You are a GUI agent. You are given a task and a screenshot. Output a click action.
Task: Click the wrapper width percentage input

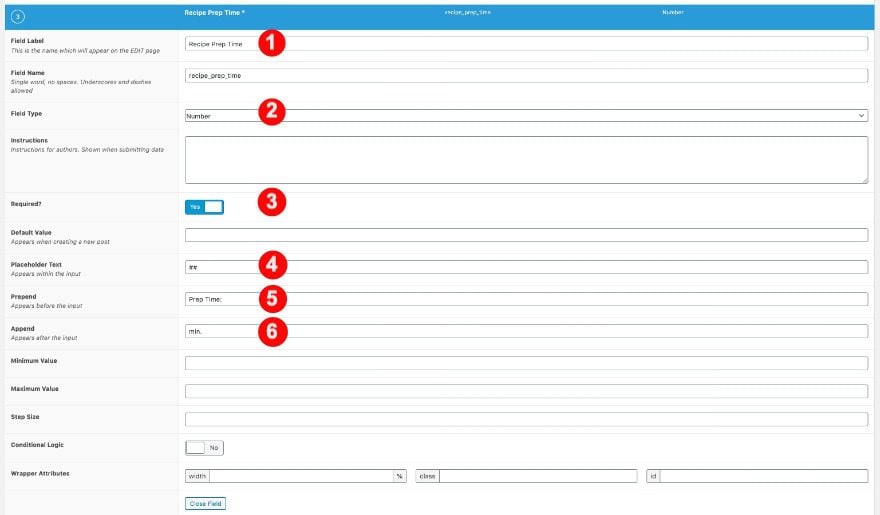pyautogui.click(x=301, y=476)
